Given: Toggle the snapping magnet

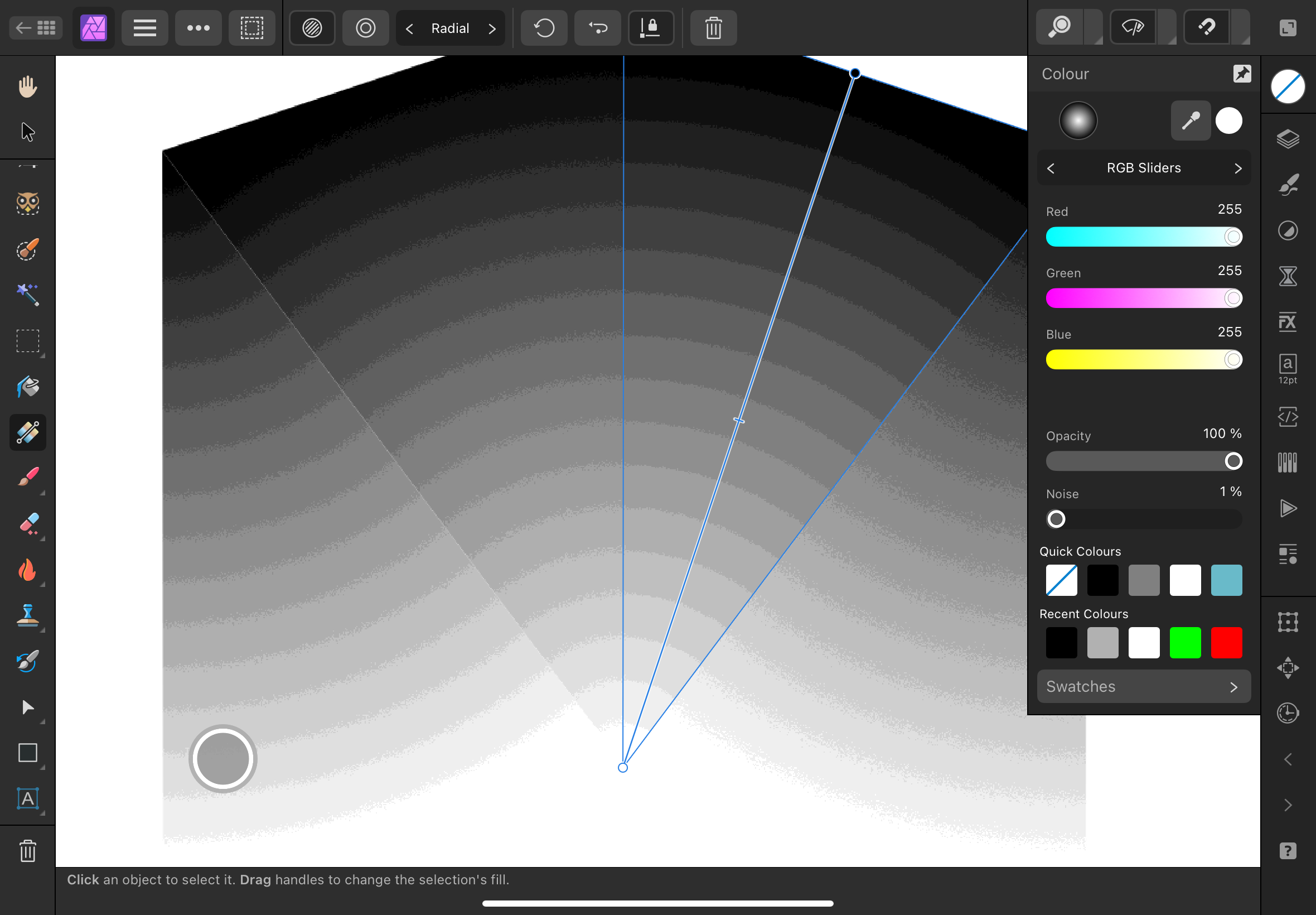Looking at the screenshot, I should tap(1207, 26).
